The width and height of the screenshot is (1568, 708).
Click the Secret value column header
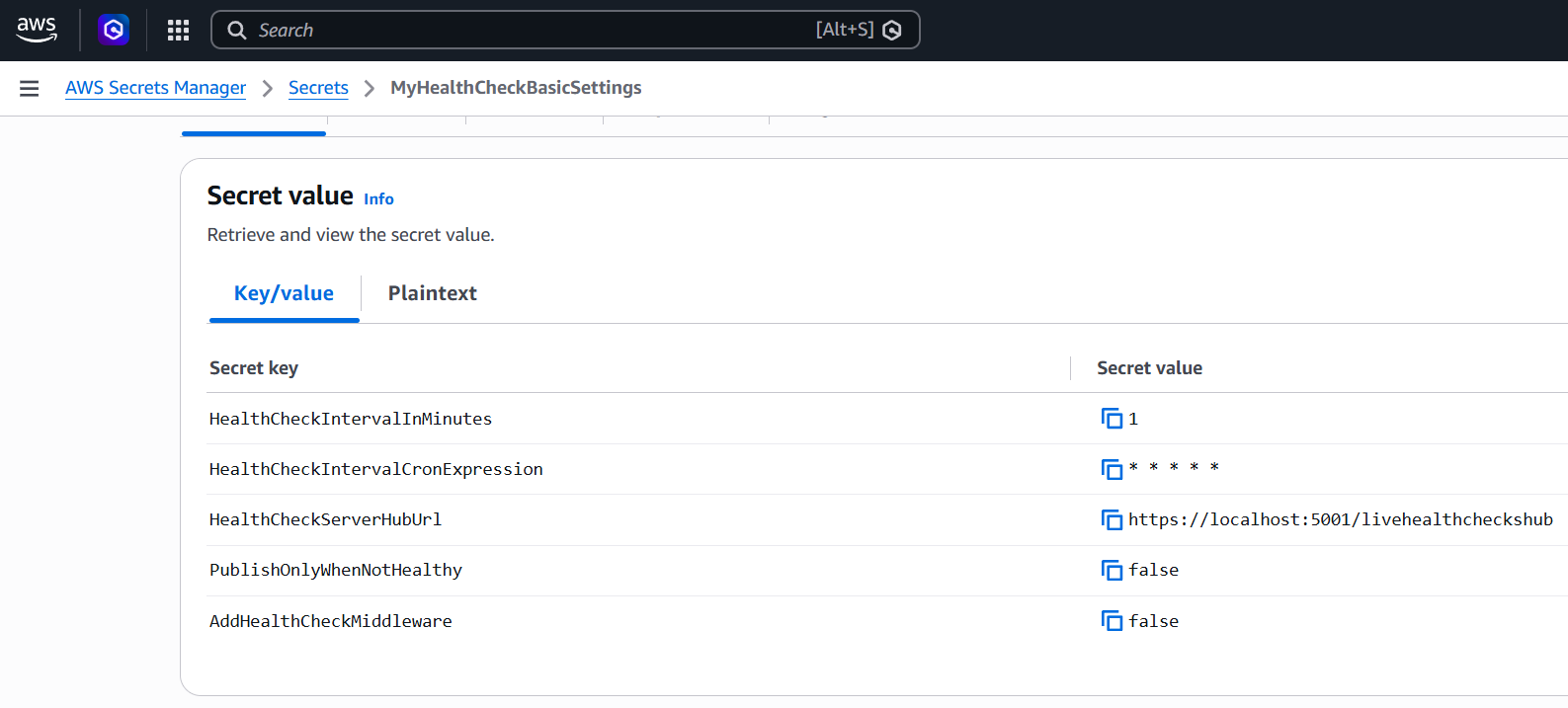(x=1149, y=368)
